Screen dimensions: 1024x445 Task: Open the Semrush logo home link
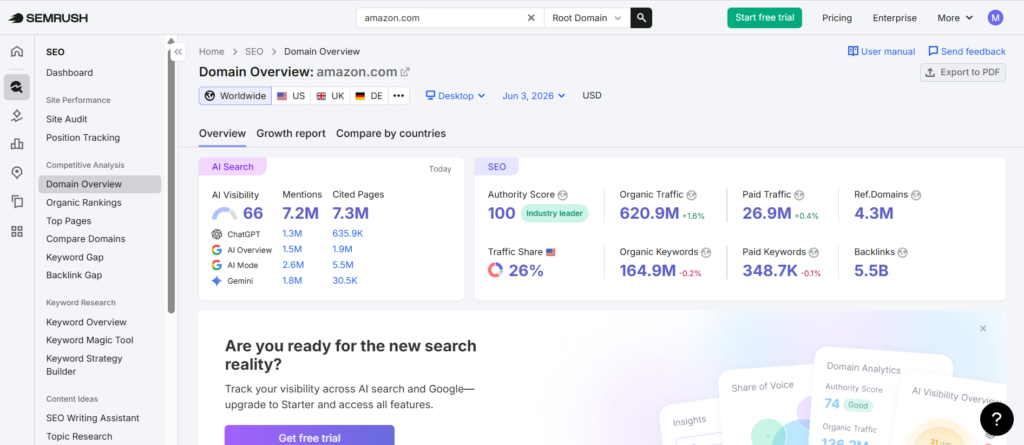(x=48, y=18)
